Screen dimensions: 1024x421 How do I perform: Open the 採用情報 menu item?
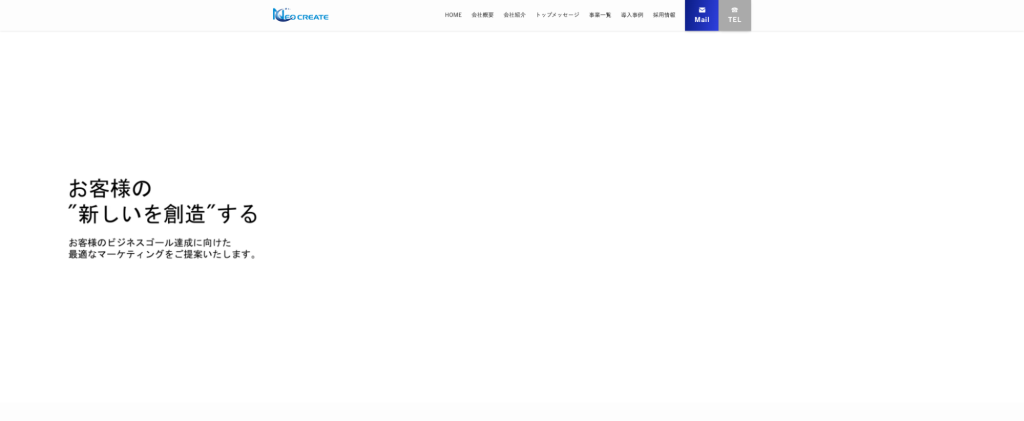pyautogui.click(x=664, y=15)
